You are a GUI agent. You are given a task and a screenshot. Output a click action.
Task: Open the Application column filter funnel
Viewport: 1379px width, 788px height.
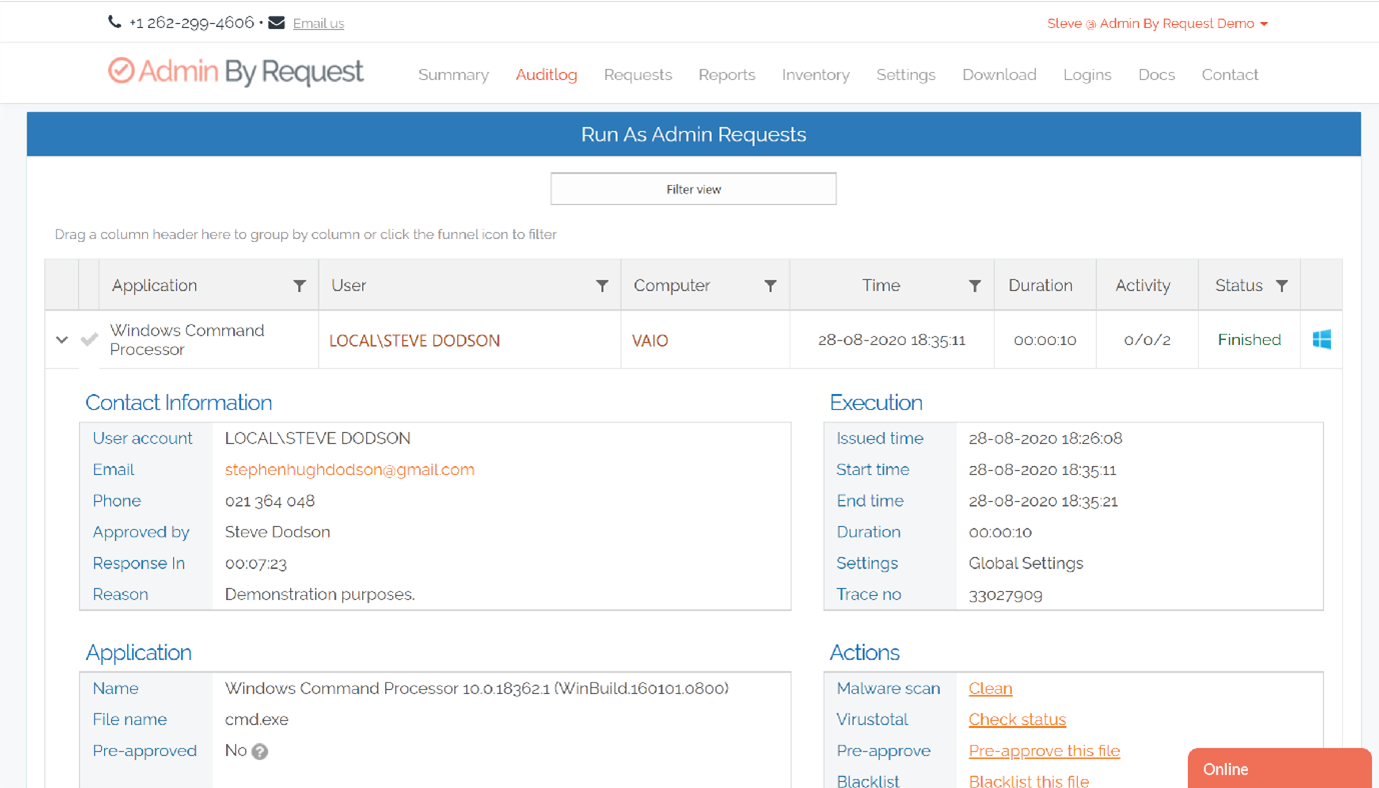click(x=299, y=286)
